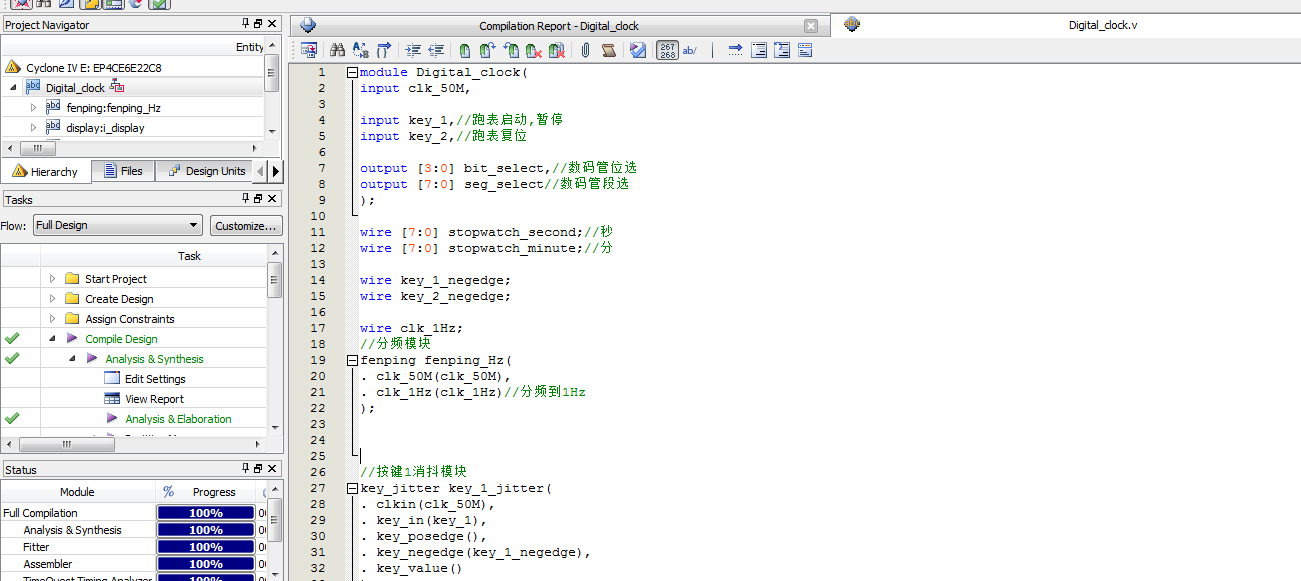The height and width of the screenshot is (581, 1301).
Task: Jump to next bookmark icon
Action: [x=488, y=50]
